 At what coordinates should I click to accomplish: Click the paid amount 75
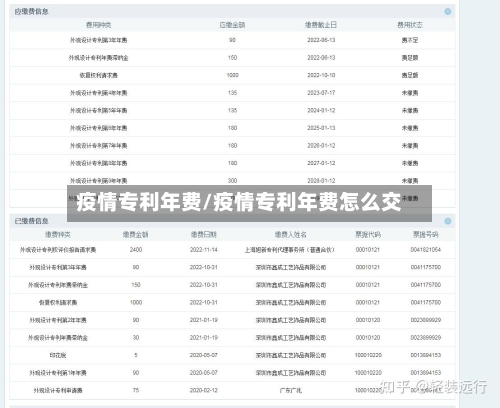pos(136,390)
